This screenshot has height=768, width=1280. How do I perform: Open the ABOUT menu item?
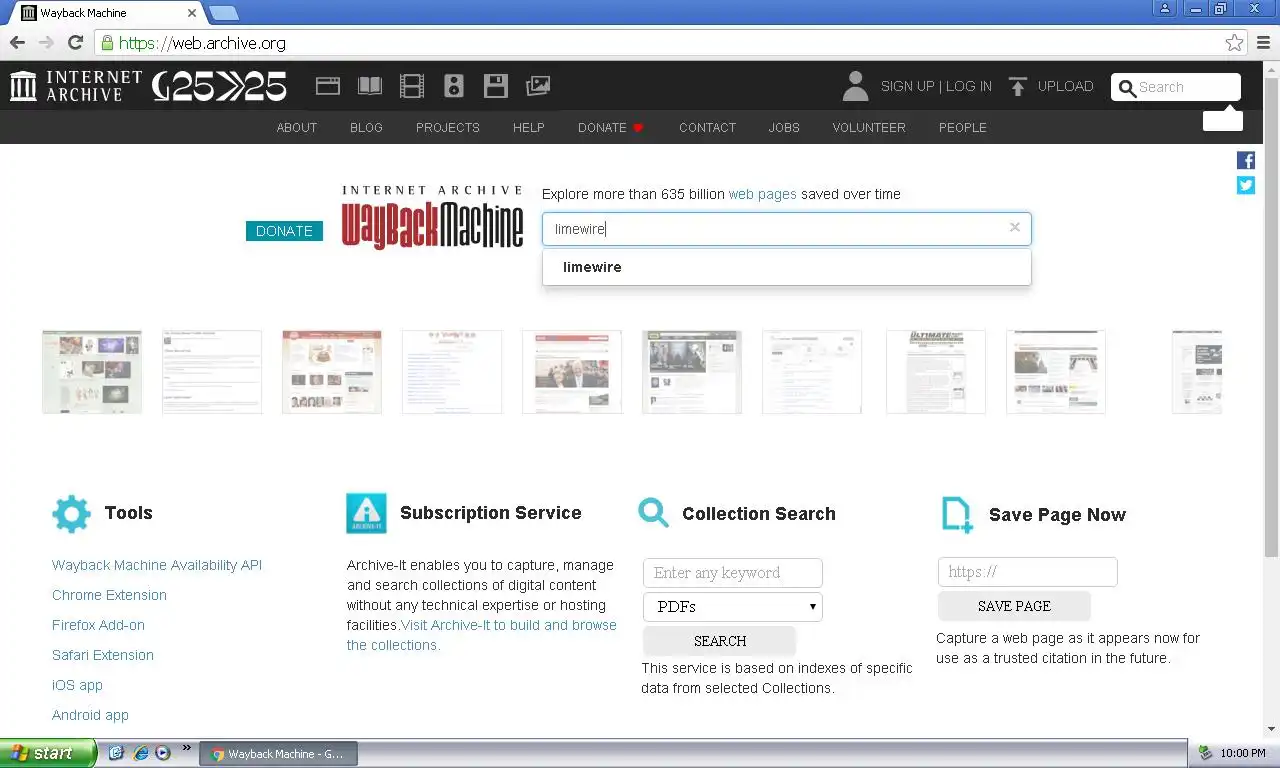[x=297, y=128]
